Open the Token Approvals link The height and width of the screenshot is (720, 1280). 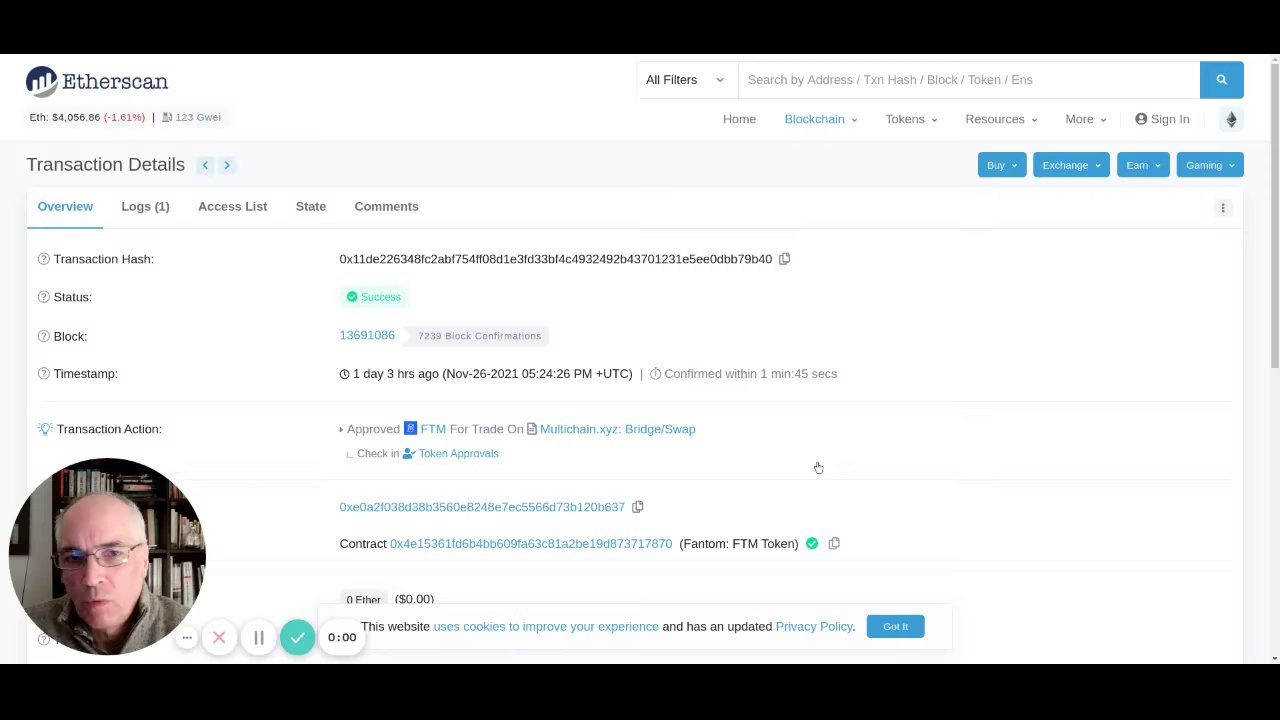458,454
